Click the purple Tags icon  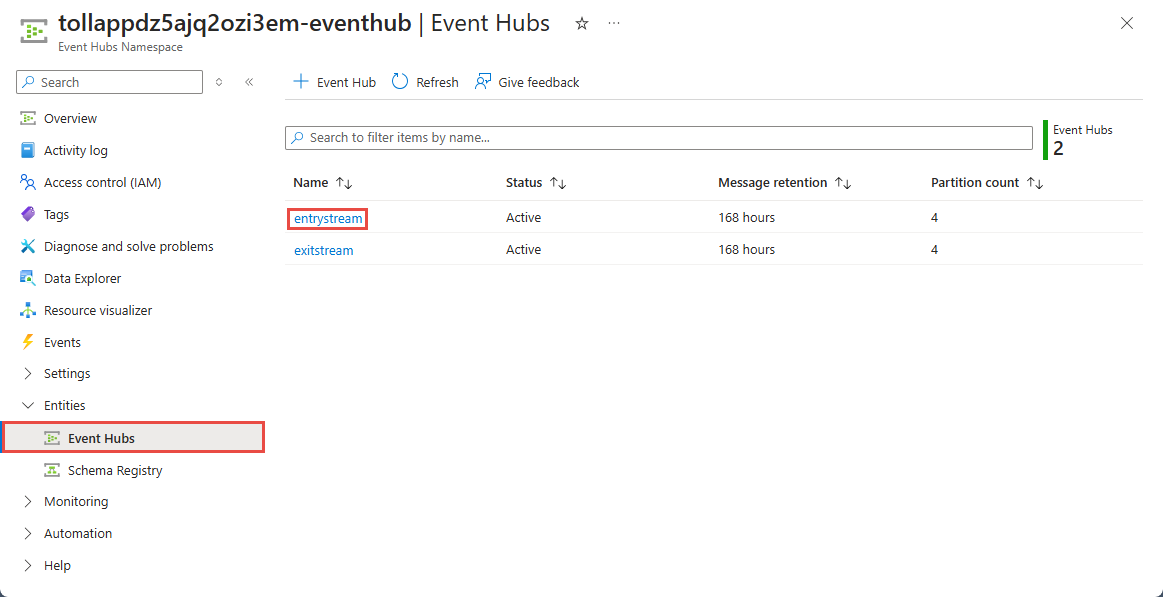pyautogui.click(x=28, y=214)
